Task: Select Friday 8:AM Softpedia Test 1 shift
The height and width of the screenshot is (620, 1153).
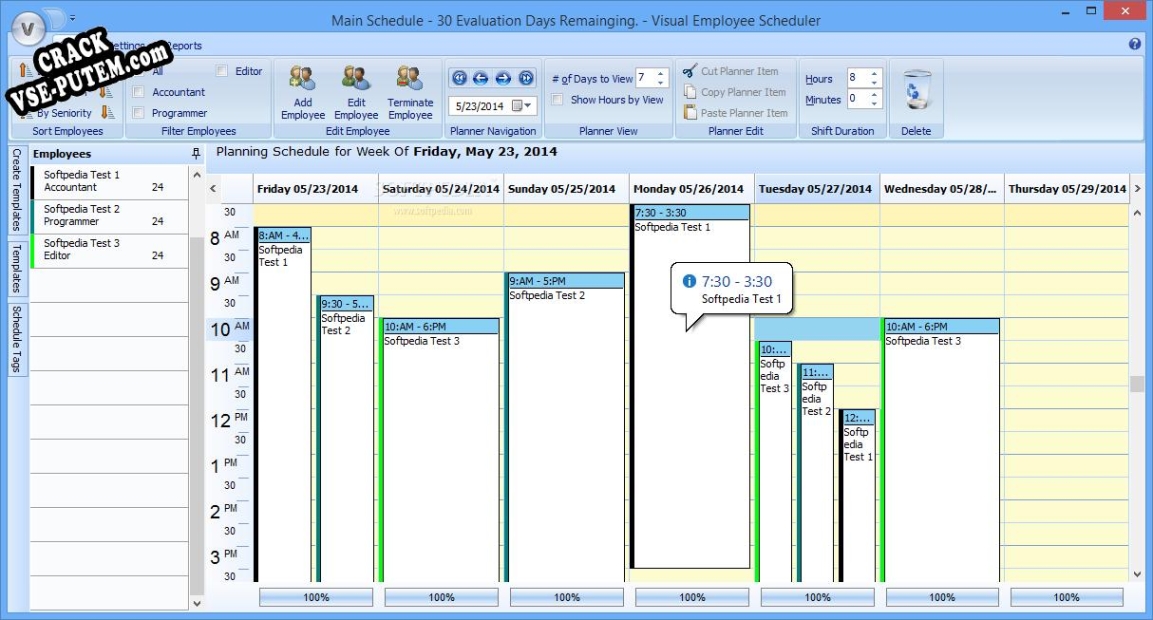Action: pos(283,405)
